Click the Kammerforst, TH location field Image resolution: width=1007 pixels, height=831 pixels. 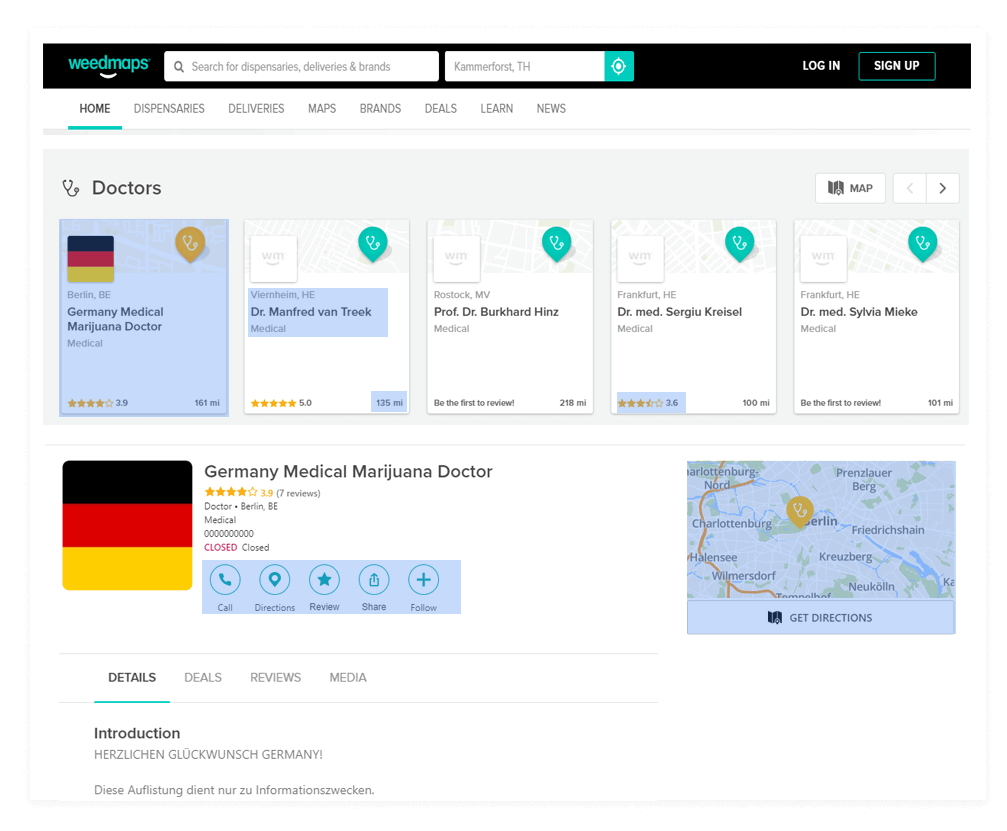tap(525, 66)
